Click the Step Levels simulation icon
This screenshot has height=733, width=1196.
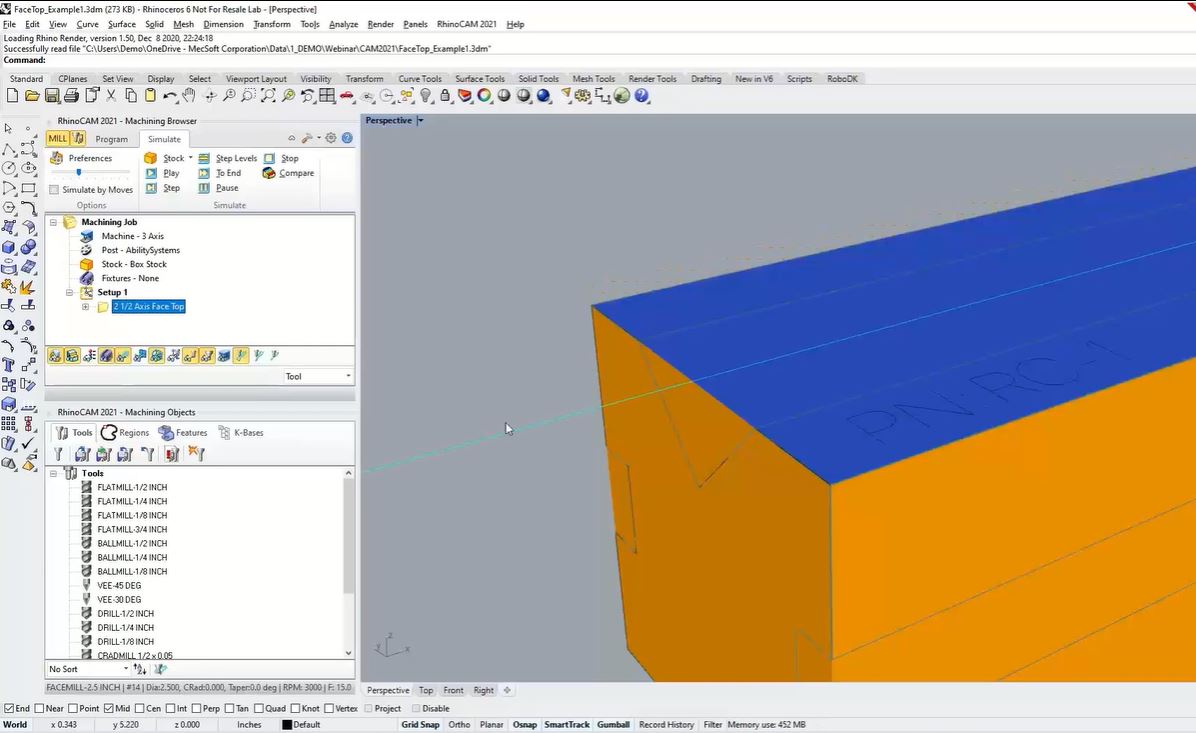point(203,158)
